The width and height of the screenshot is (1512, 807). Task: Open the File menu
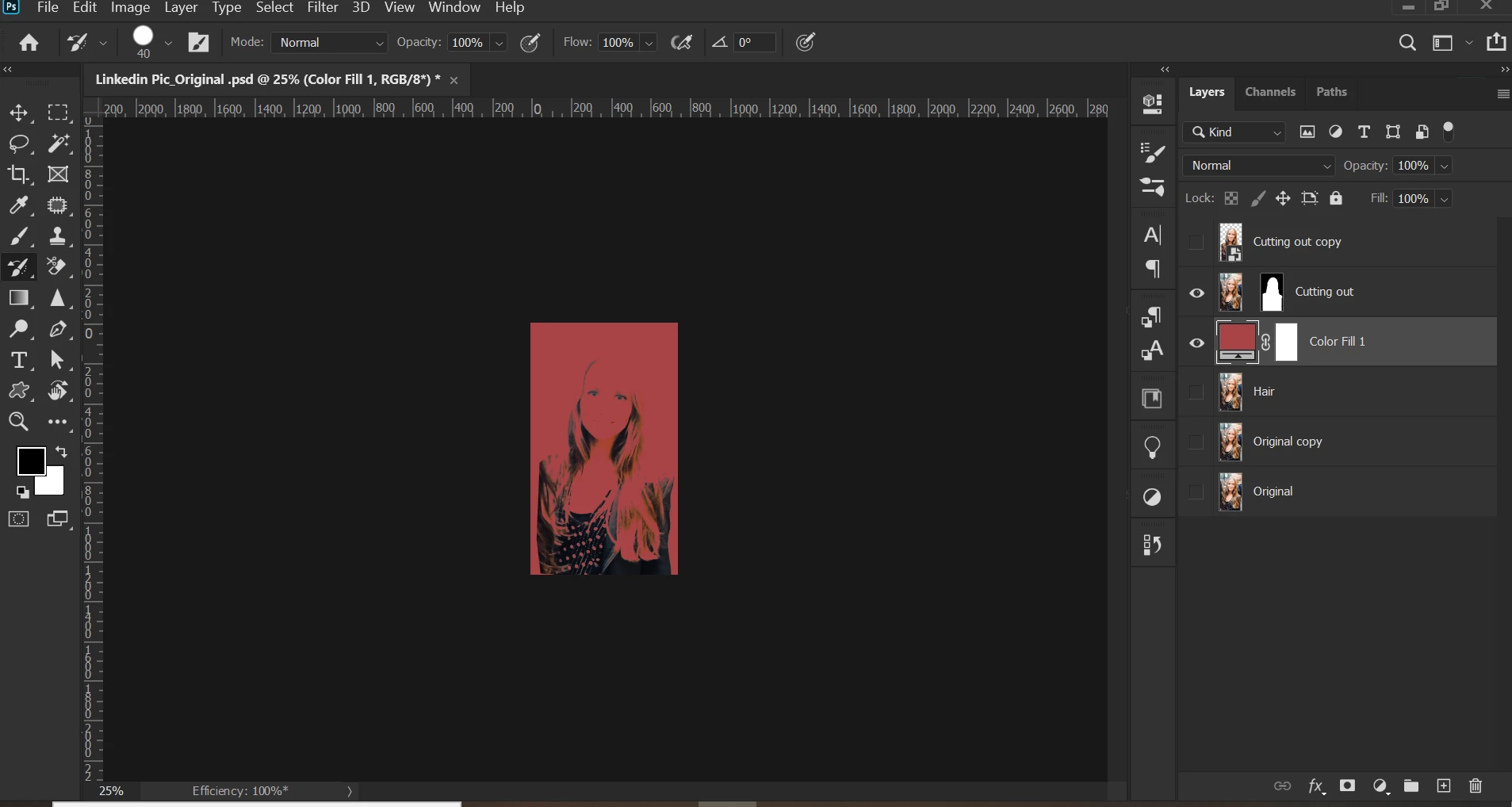coord(48,8)
